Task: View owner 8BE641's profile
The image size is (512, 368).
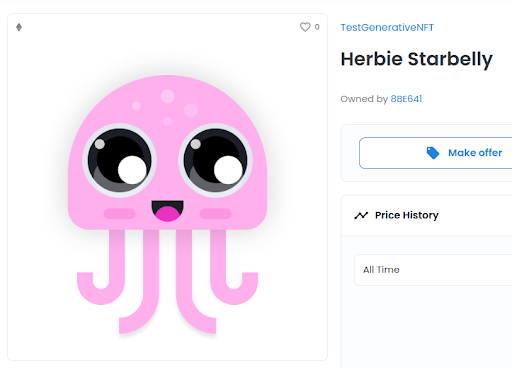Action: pyautogui.click(x=406, y=99)
